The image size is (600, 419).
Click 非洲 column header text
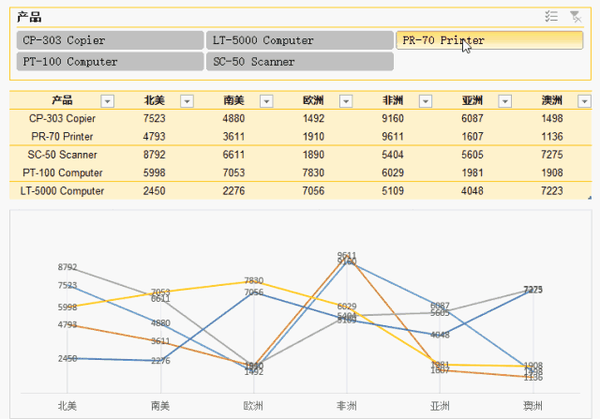tap(393, 101)
